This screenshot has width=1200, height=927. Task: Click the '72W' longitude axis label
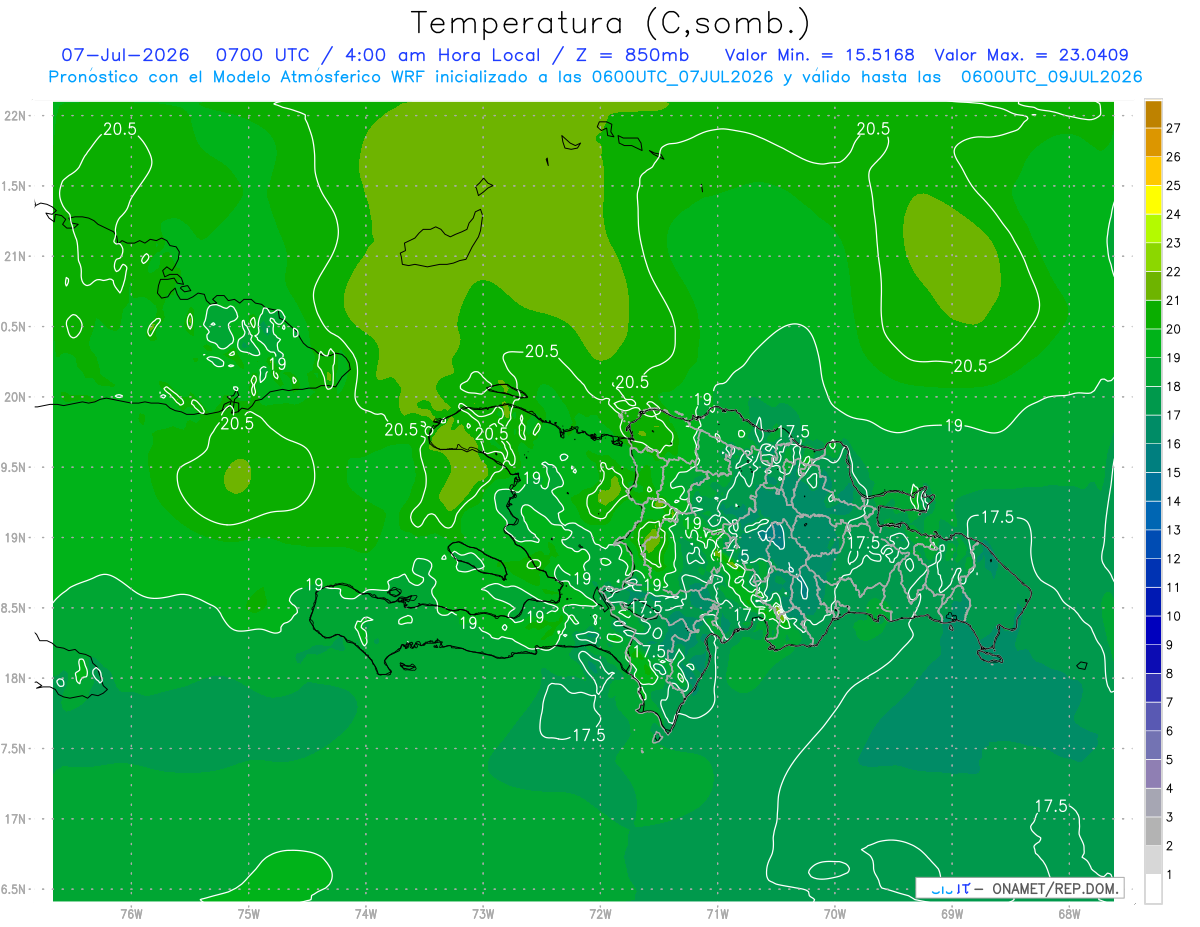tap(600, 913)
